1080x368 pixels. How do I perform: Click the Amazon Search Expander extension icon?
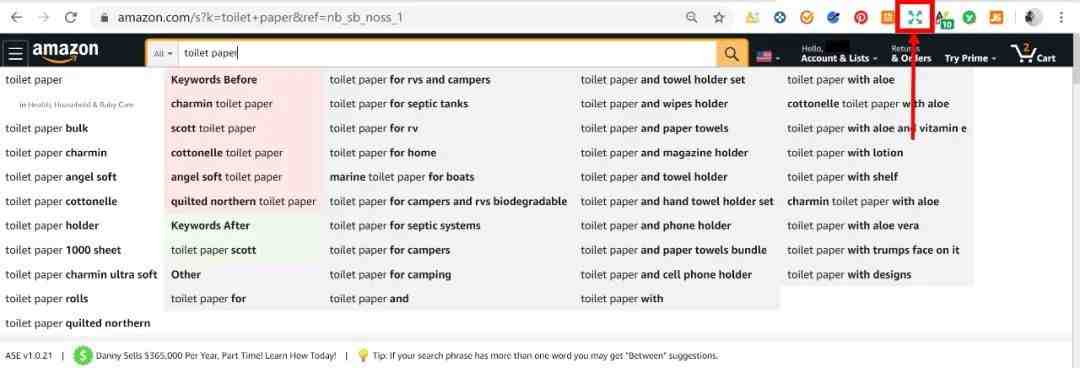[x=915, y=18]
